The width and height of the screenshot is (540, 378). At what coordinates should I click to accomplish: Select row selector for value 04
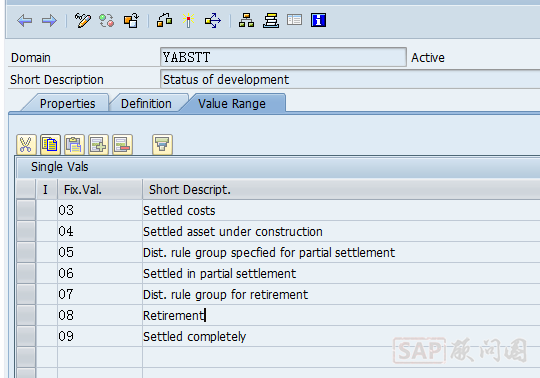click(26, 231)
